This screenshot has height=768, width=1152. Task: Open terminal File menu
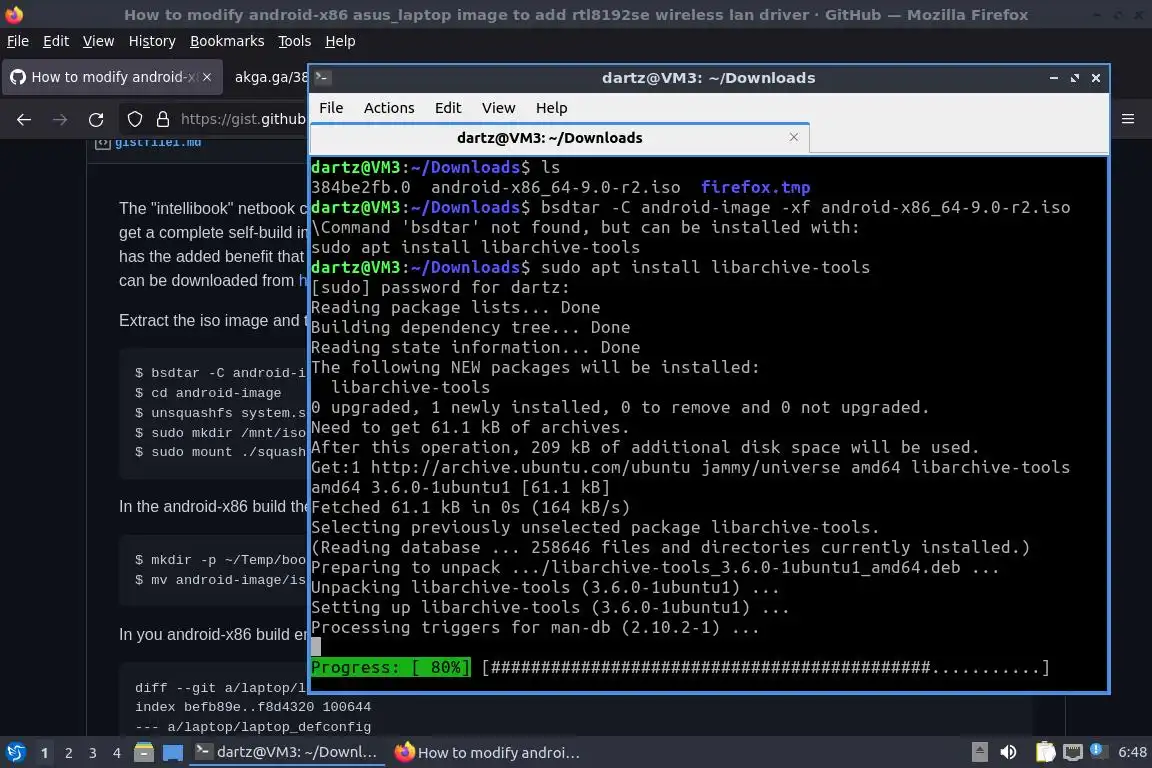(x=331, y=107)
